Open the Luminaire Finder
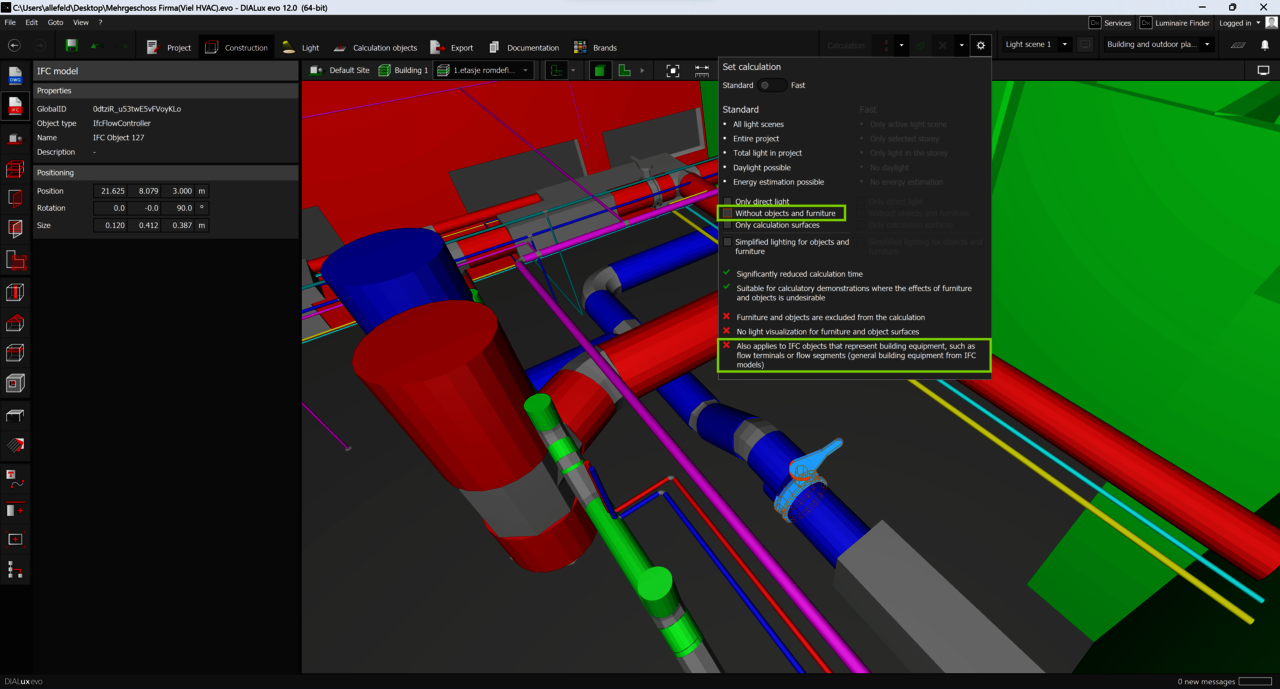The image size is (1280, 689). coord(1175,23)
